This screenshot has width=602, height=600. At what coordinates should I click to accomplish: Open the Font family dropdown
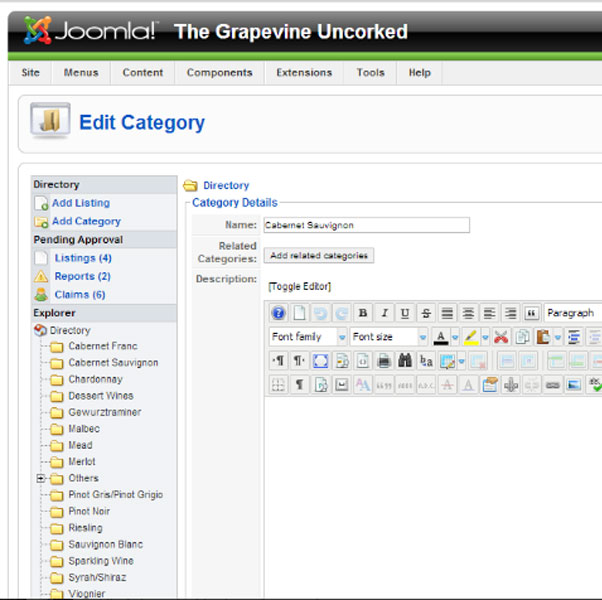point(308,337)
